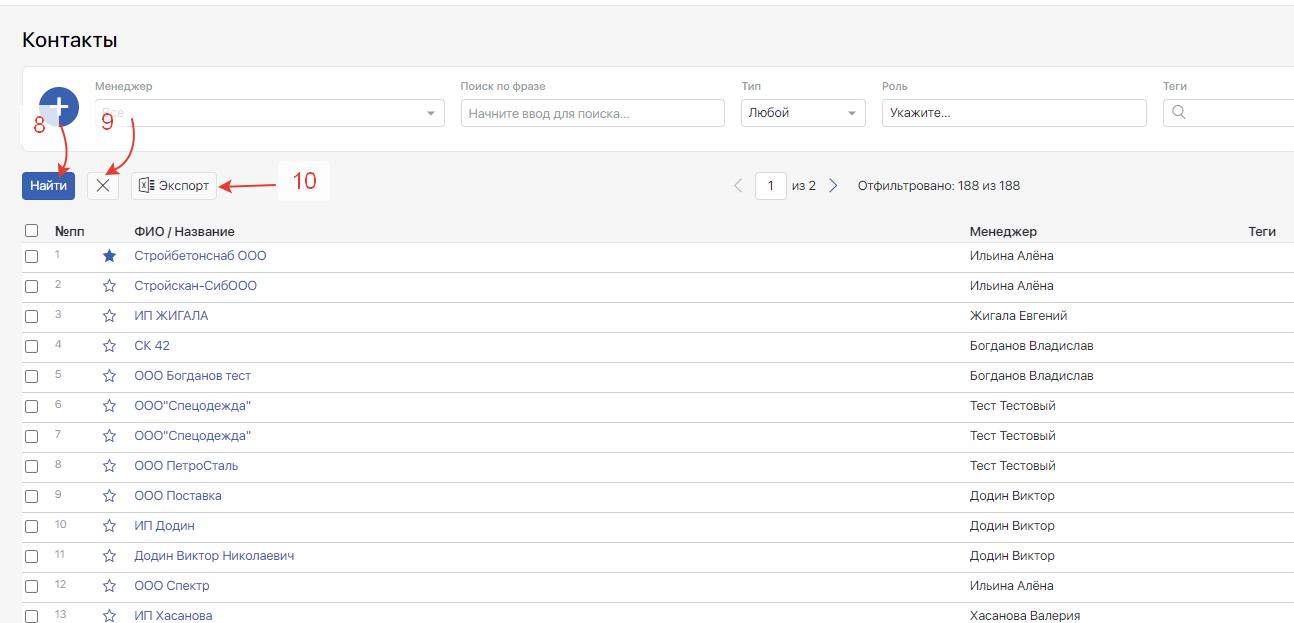Image resolution: width=1294 pixels, height=623 pixels.
Task: Click the previous page left chevron
Action: [738, 186]
